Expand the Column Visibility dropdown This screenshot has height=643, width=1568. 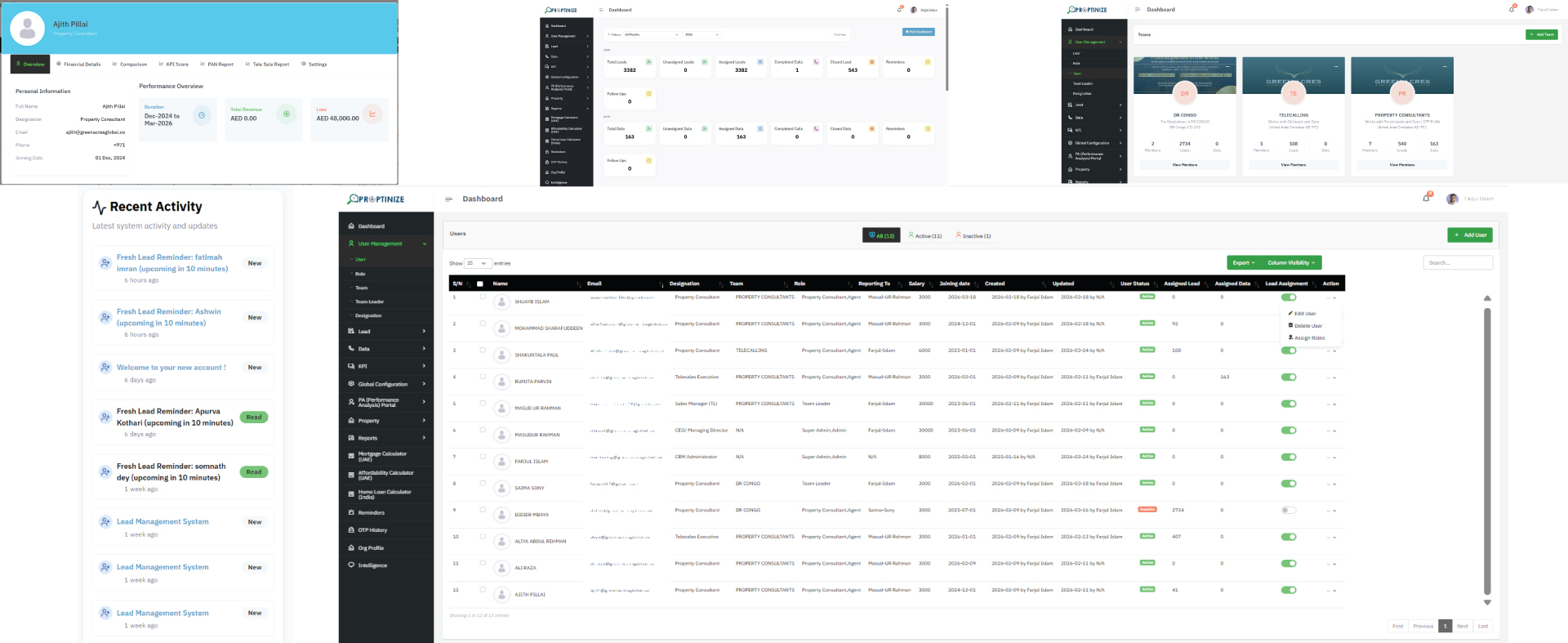tap(1291, 263)
